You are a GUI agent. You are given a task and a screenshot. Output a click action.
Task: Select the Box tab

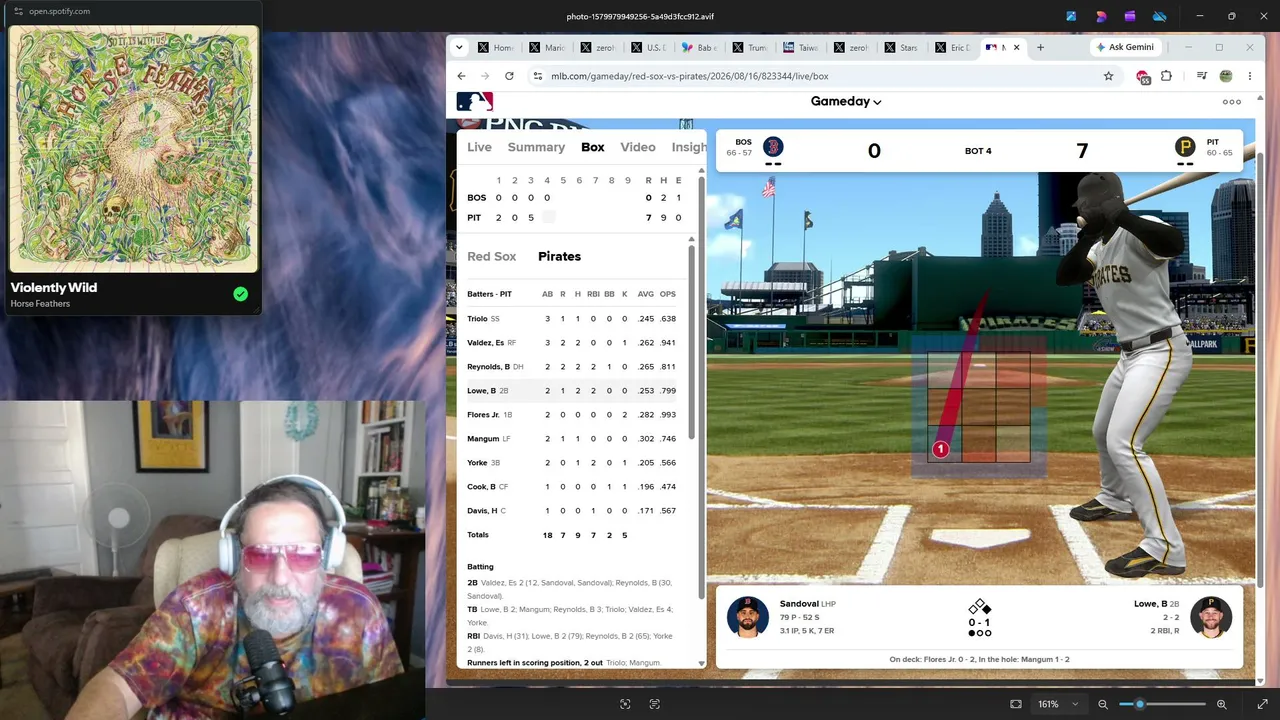pyautogui.click(x=593, y=147)
